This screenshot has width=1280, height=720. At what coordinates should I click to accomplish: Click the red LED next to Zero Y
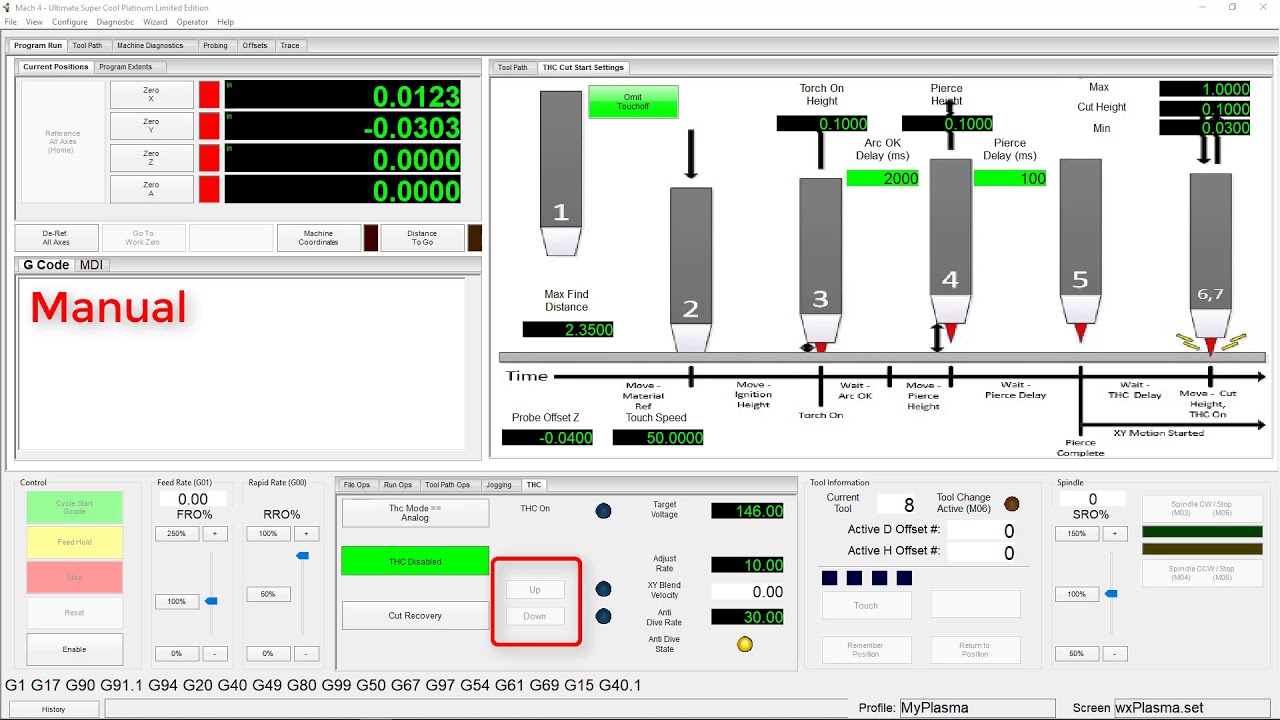tap(209, 126)
